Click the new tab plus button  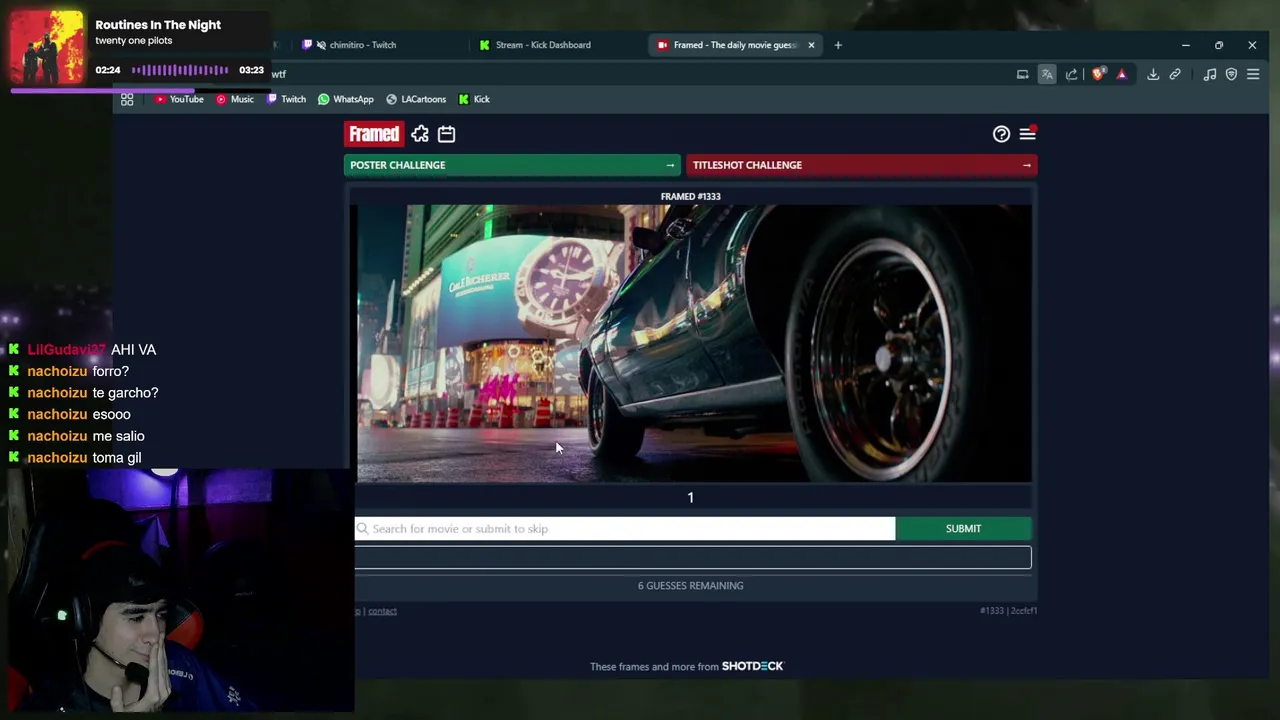click(x=838, y=45)
